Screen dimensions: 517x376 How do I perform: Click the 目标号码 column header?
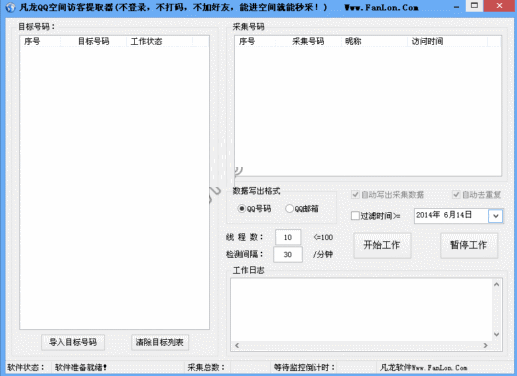pos(94,41)
